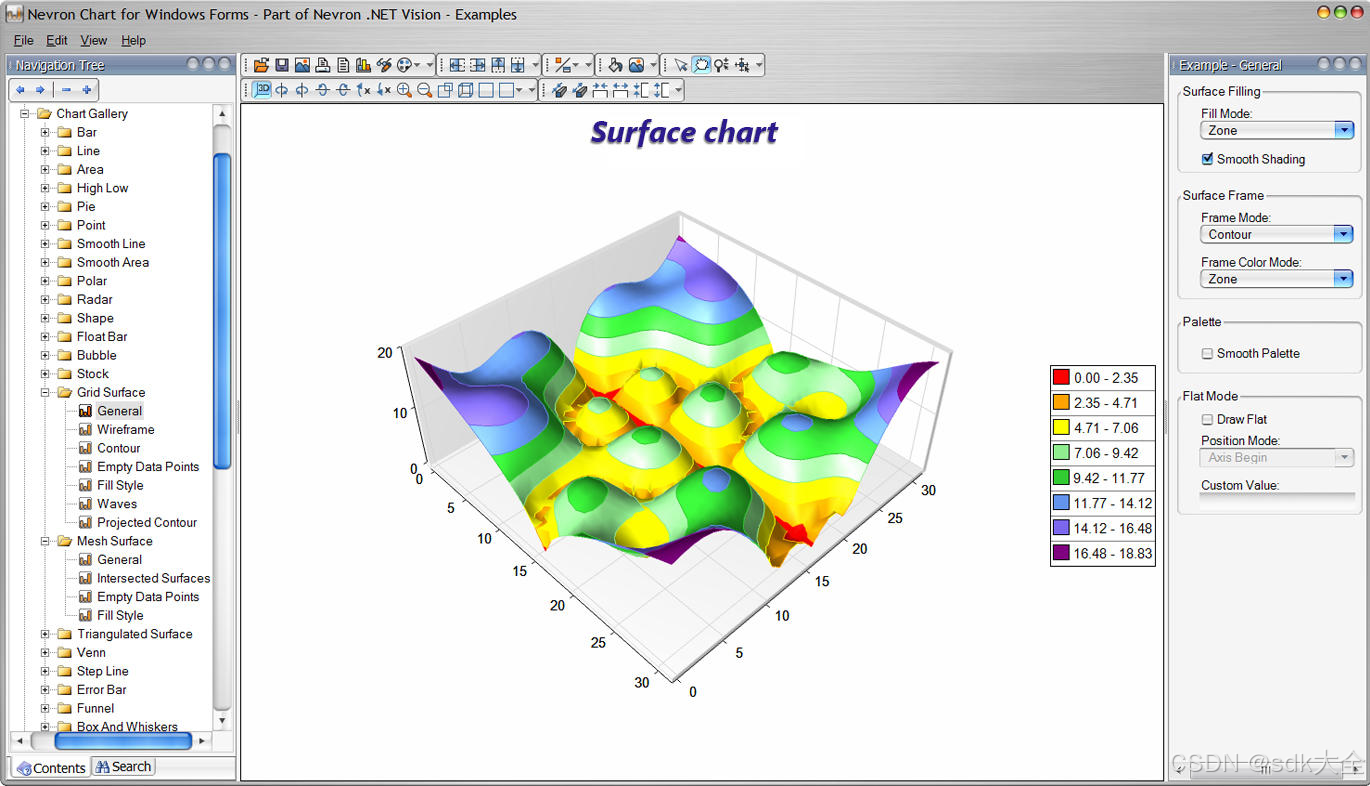Enable the 3D view toggle icon

coord(263,89)
